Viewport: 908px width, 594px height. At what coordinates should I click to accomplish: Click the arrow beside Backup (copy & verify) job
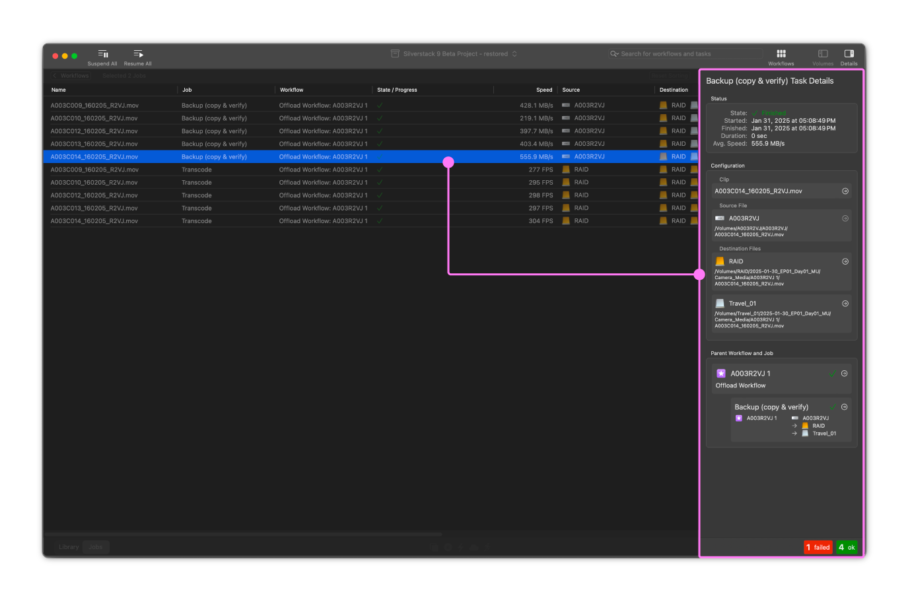pyautogui.click(x=845, y=407)
